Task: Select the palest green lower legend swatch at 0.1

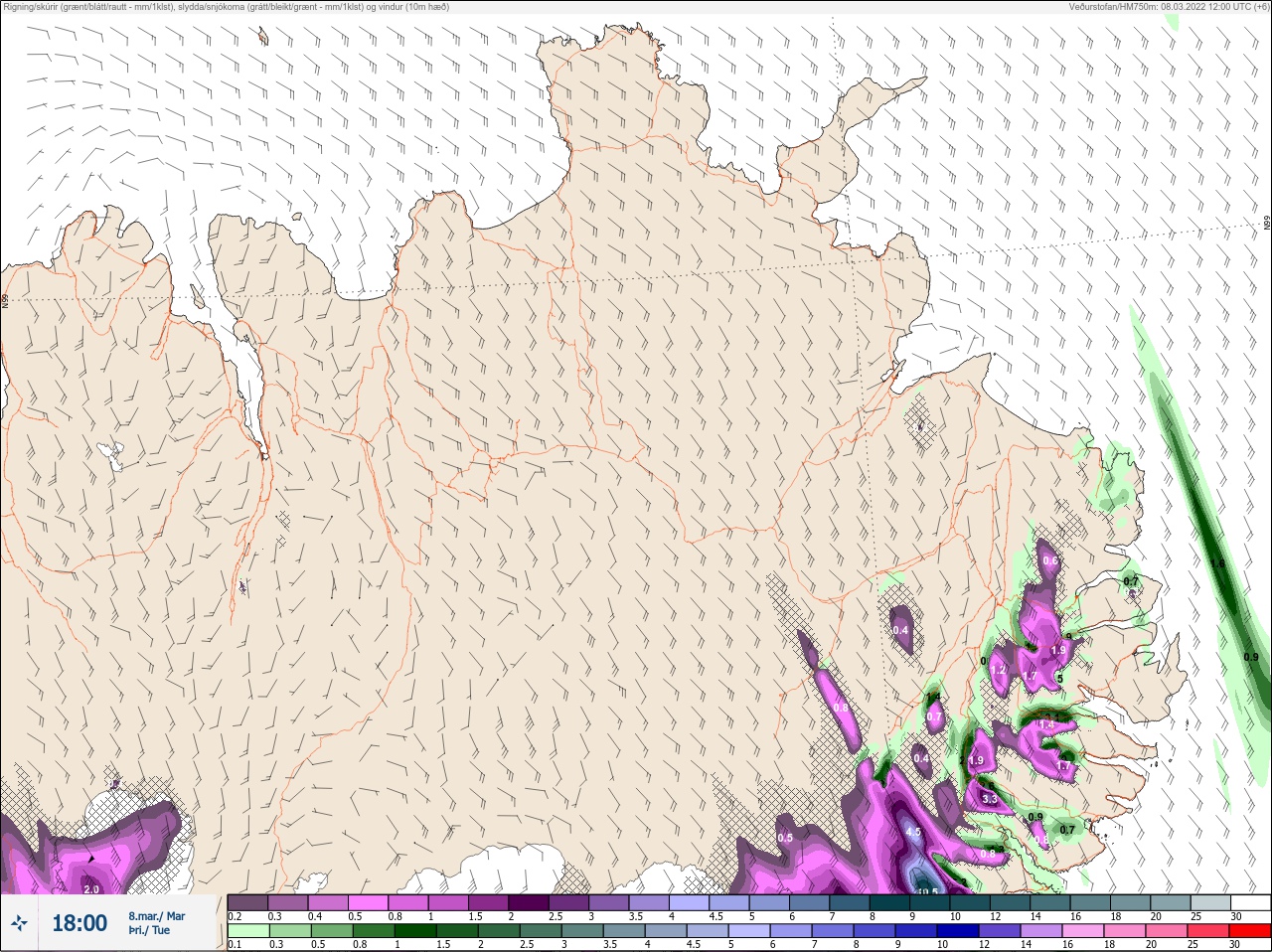Action: click(x=247, y=931)
